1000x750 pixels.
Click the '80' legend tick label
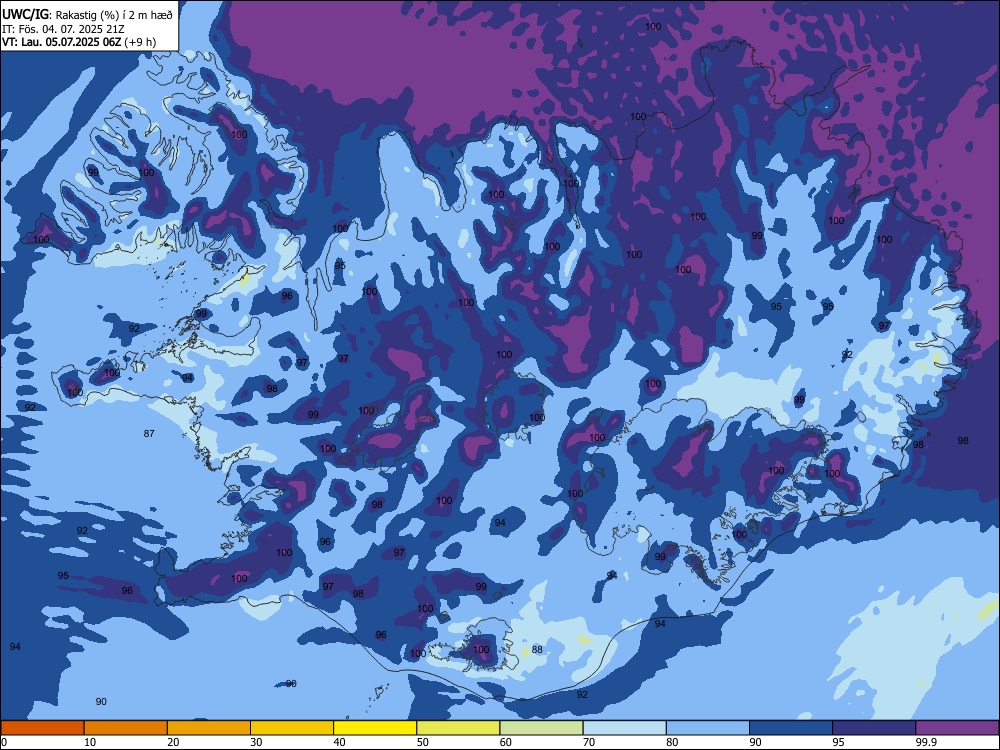pos(673,742)
